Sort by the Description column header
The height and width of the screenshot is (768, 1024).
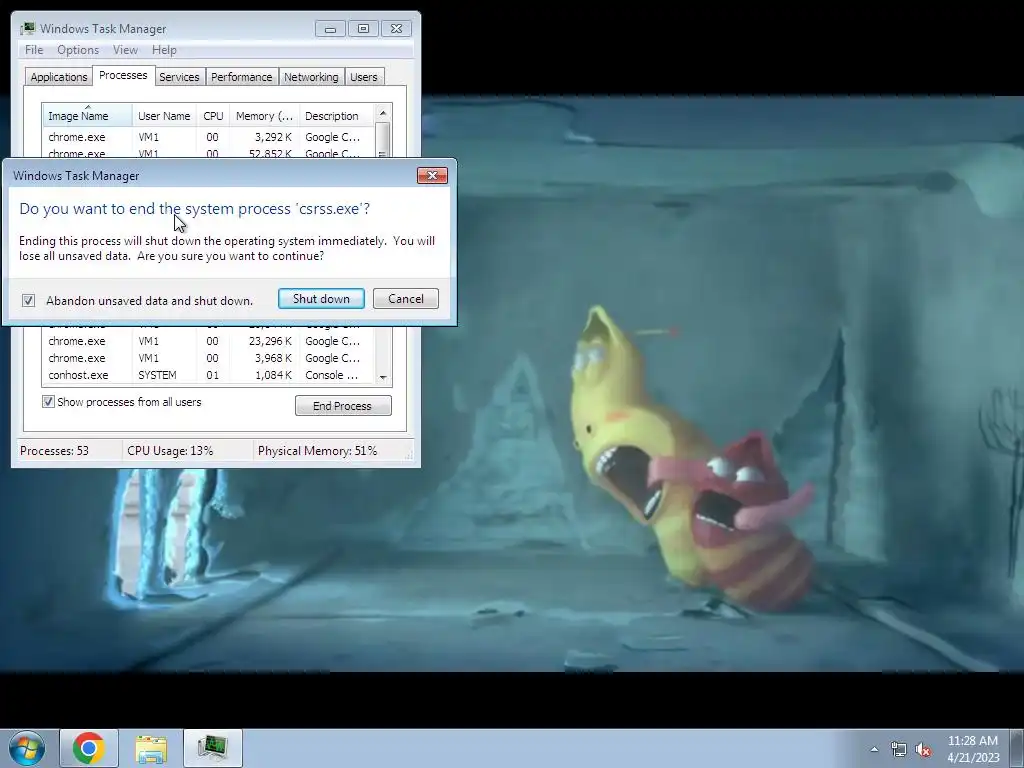click(337, 116)
